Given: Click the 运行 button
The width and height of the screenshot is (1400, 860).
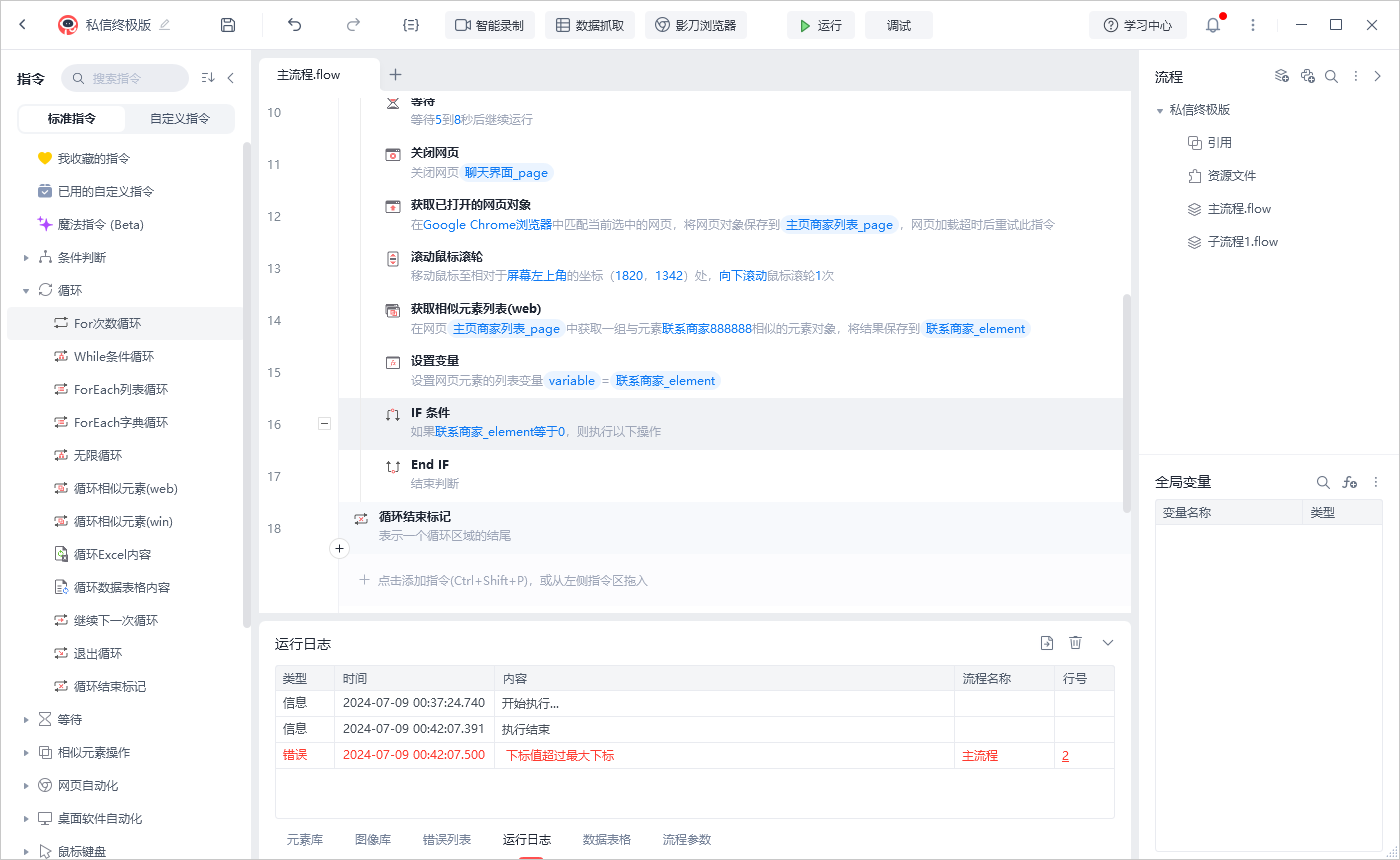Looking at the screenshot, I should click(820, 25).
